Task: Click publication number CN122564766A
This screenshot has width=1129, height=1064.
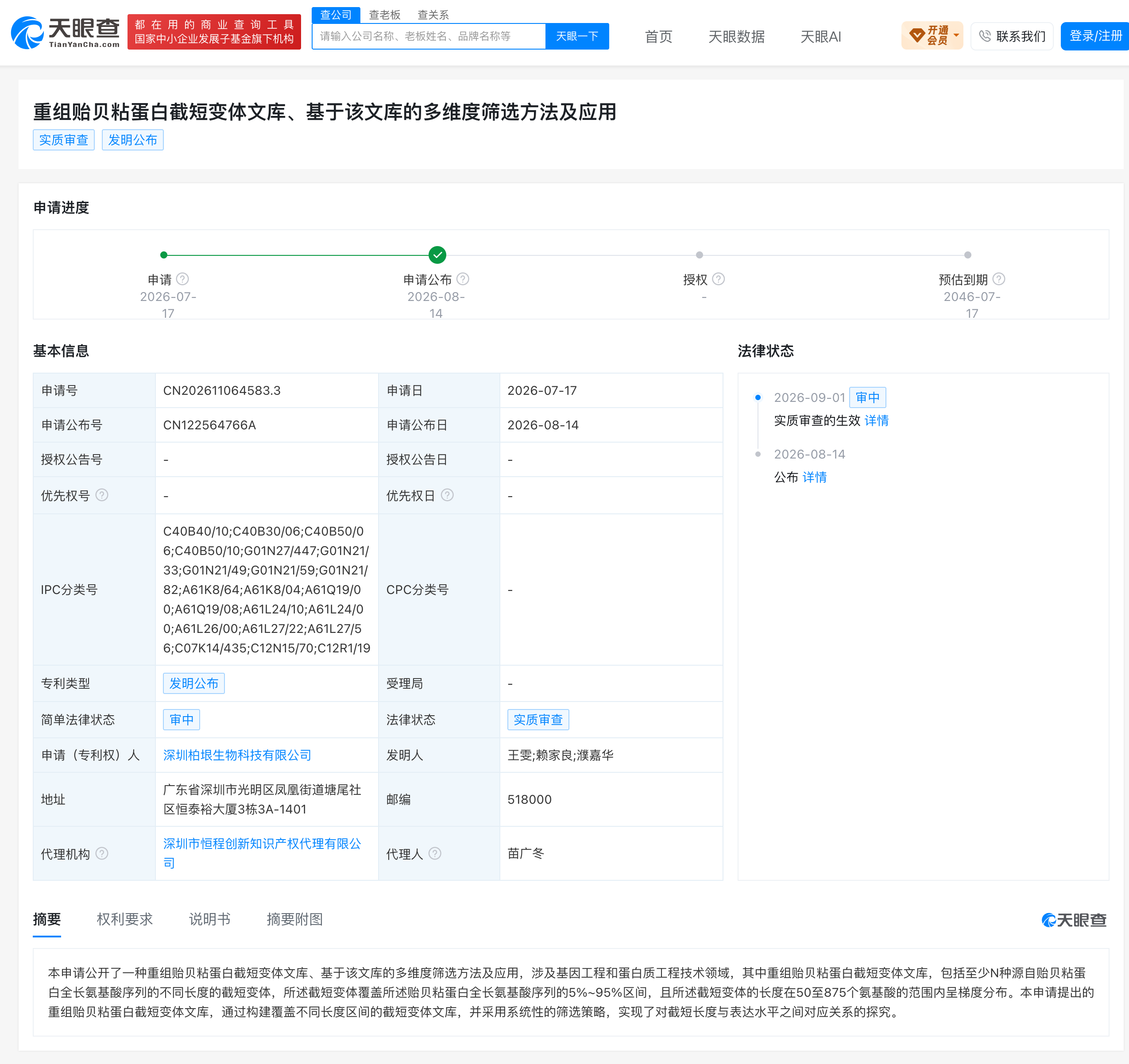Action: [209, 425]
